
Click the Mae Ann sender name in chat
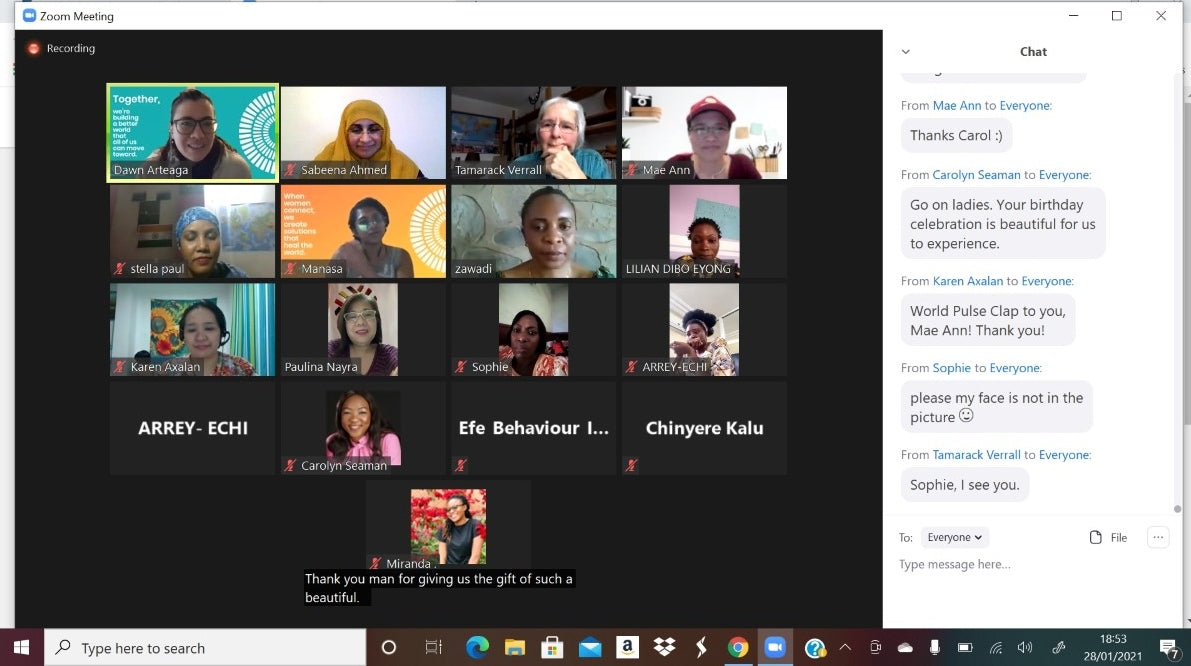tap(957, 105)
